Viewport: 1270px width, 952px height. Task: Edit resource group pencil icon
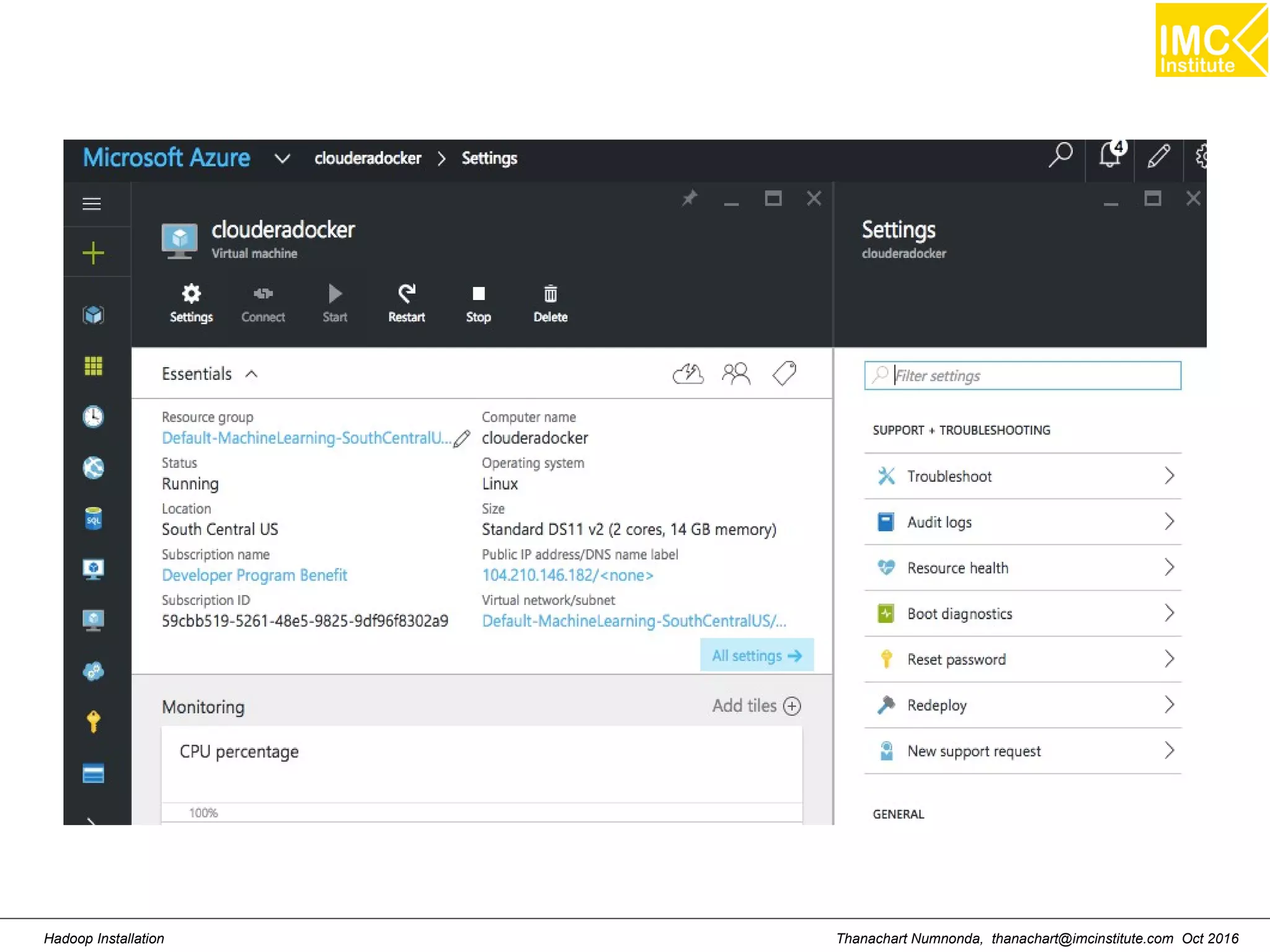[462, 439]
